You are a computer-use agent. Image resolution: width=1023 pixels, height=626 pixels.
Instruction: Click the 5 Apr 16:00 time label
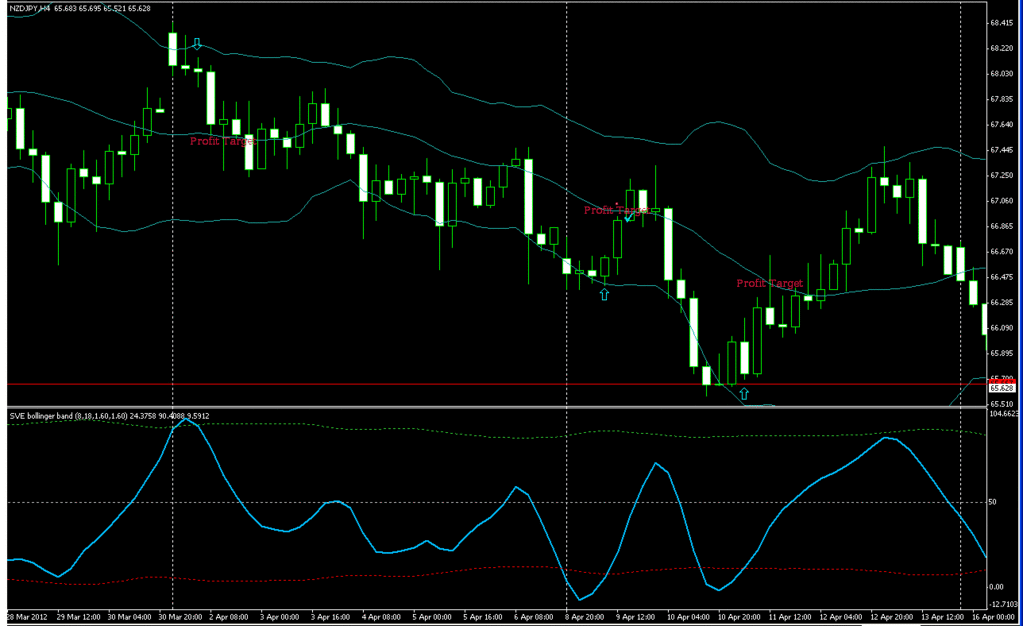click(483, 617)
